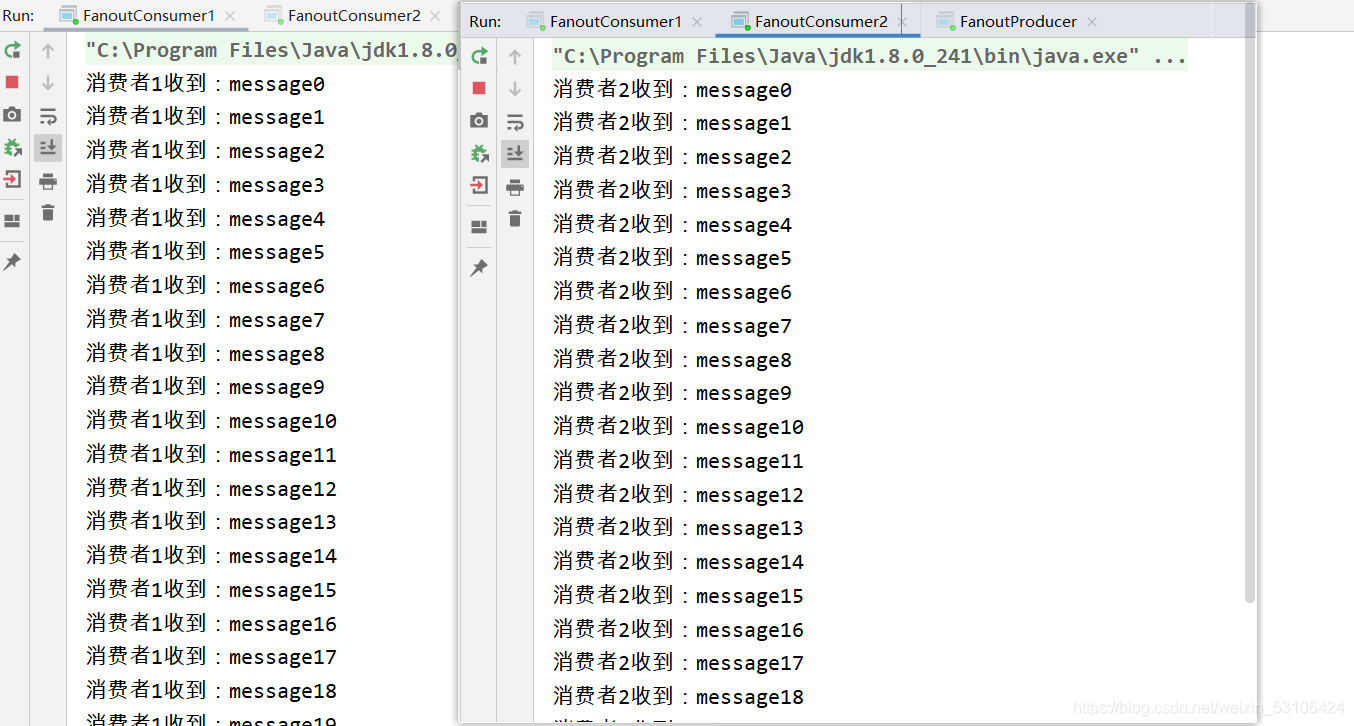Click line 消费者1收到：message7
The height and width of the screenshot is (726, 1354).
(205, 320)
